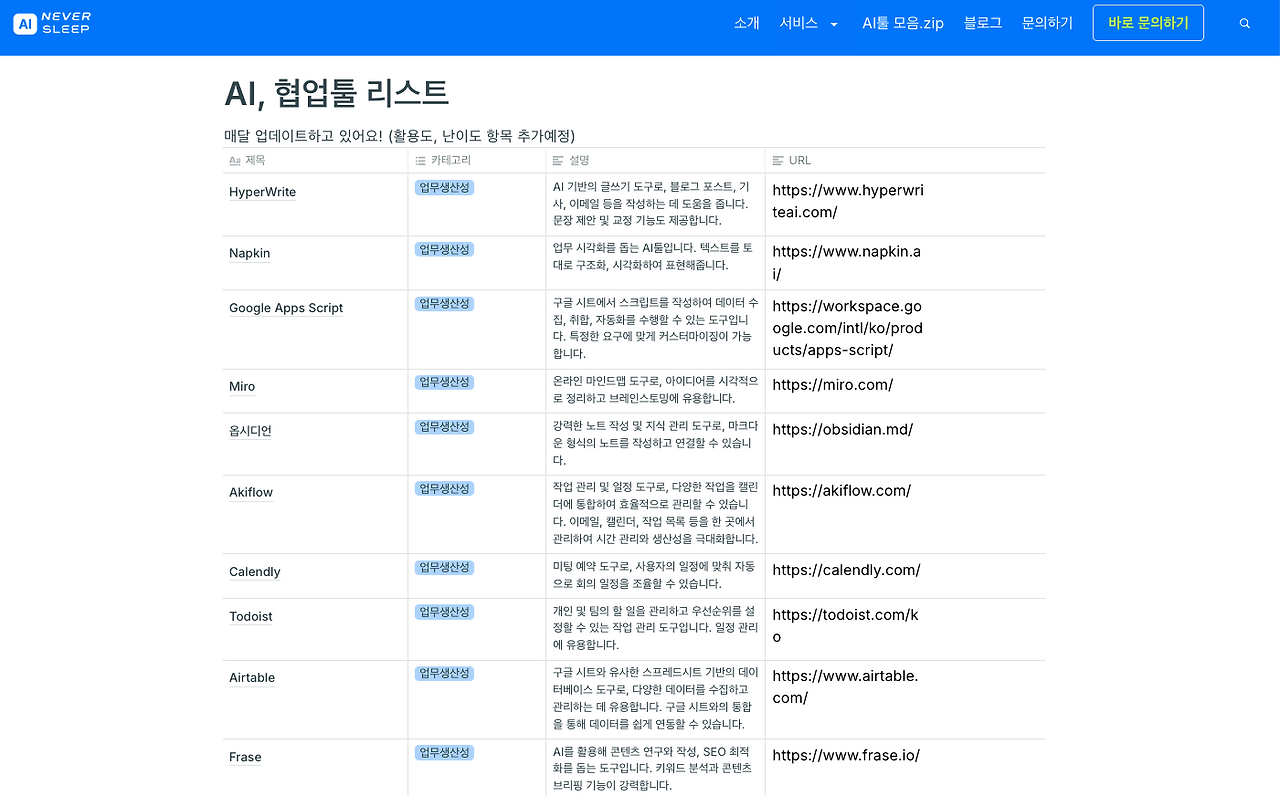The image size is (1280, 796).
Task: Open the Airtable title link
Action: coord(252,678)
